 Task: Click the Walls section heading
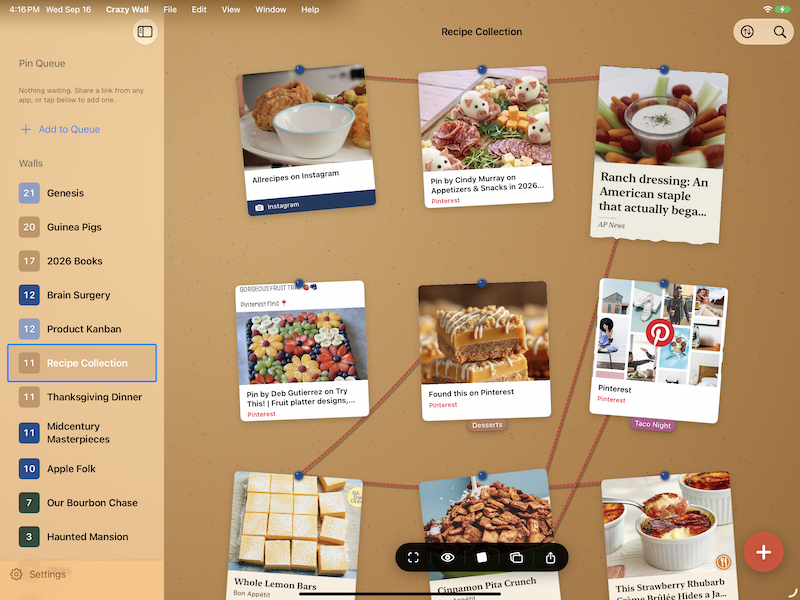pos(31,163)
